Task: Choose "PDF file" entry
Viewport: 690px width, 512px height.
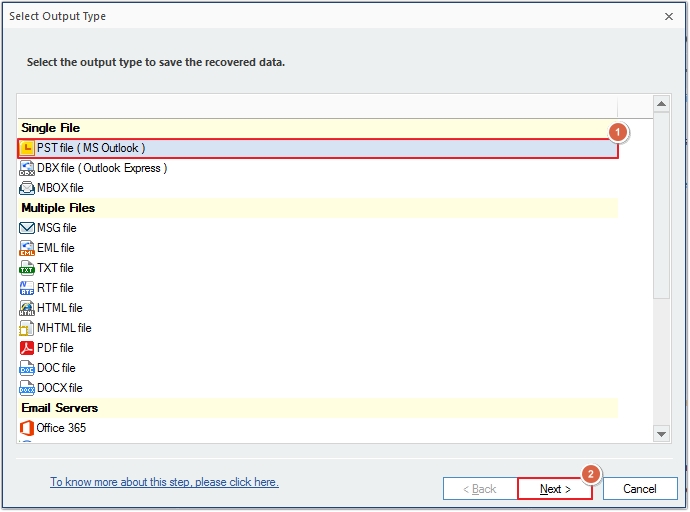Action: [55, 348]
